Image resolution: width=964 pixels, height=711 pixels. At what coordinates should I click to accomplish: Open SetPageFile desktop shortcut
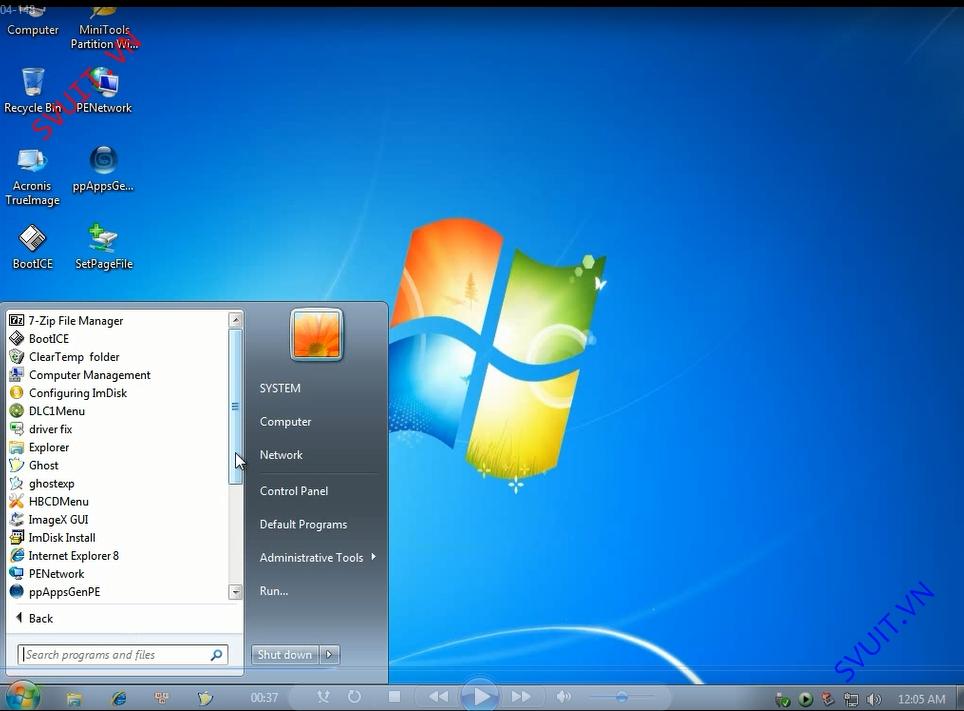pos(104,247)
